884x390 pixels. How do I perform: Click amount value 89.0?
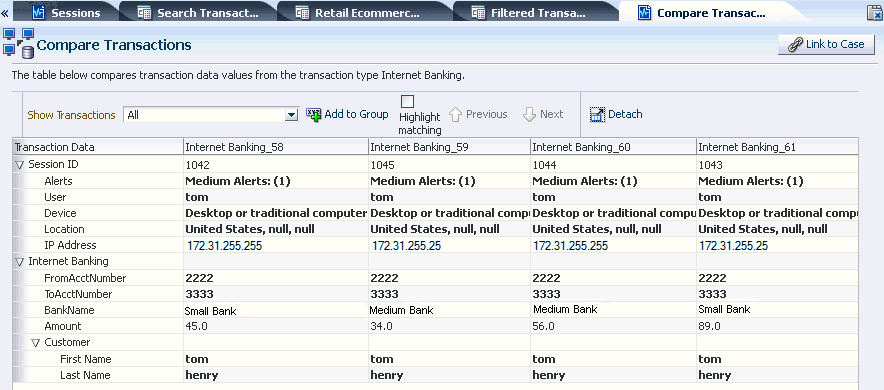pos(709,326)
